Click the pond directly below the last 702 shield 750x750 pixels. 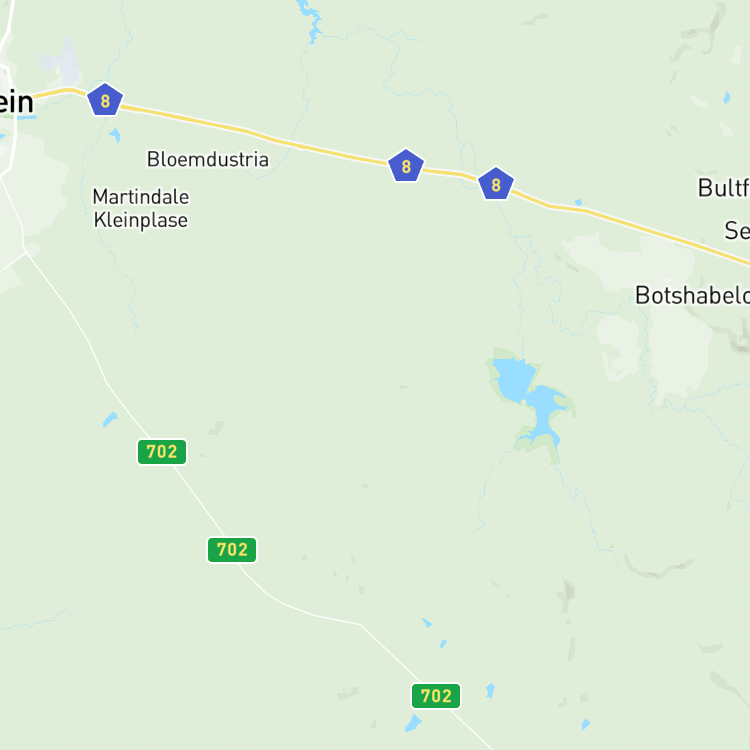tap(413, 723)
